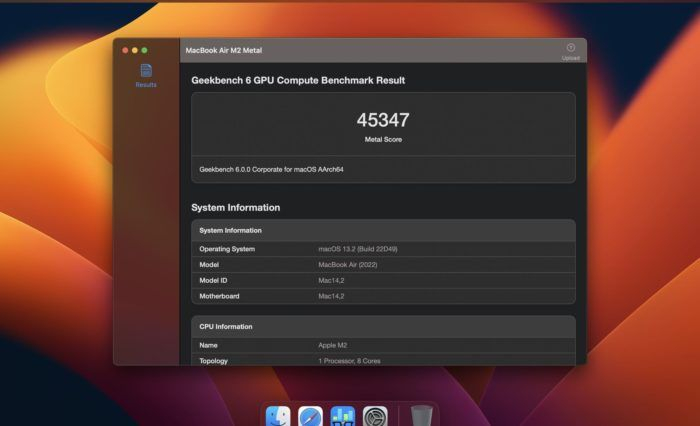
Task: Select the Model row label
Action: tap(209, 265)
